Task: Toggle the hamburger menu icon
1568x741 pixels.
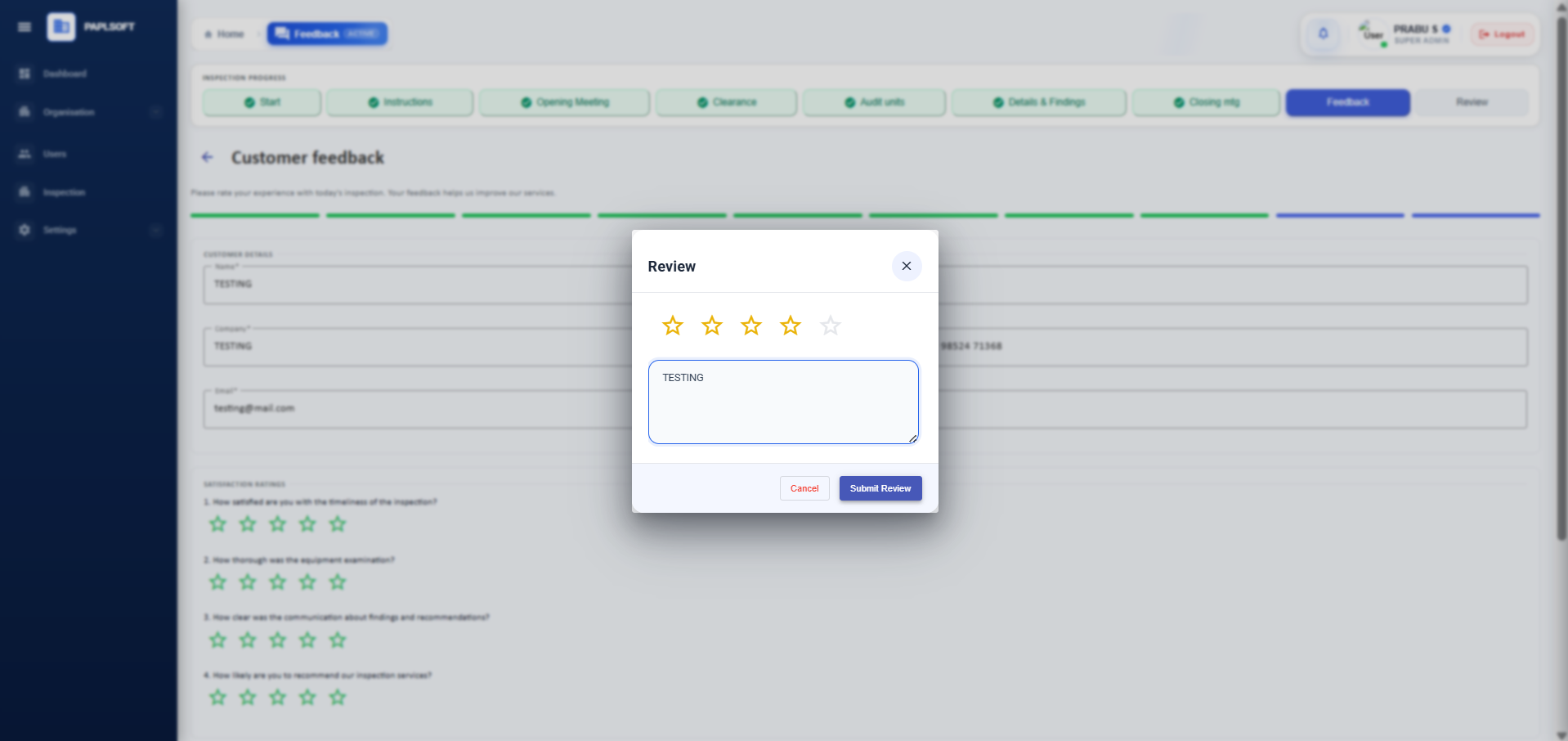Action: (x=25, y=27)
